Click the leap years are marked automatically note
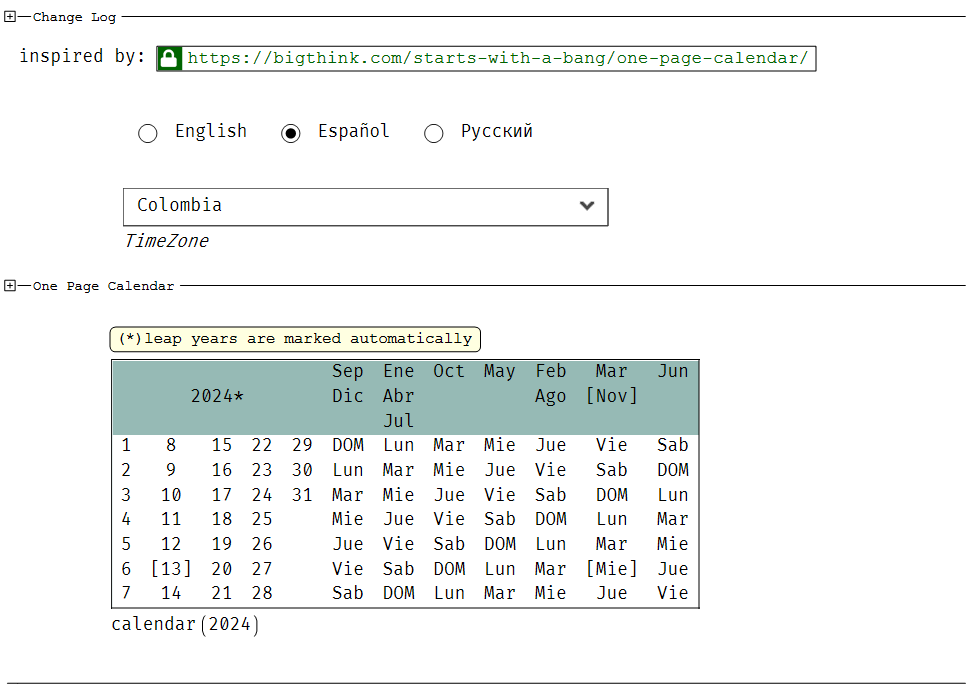Image resolution: width=972 pixels, height=693 pixels. [x=295, y=338]
